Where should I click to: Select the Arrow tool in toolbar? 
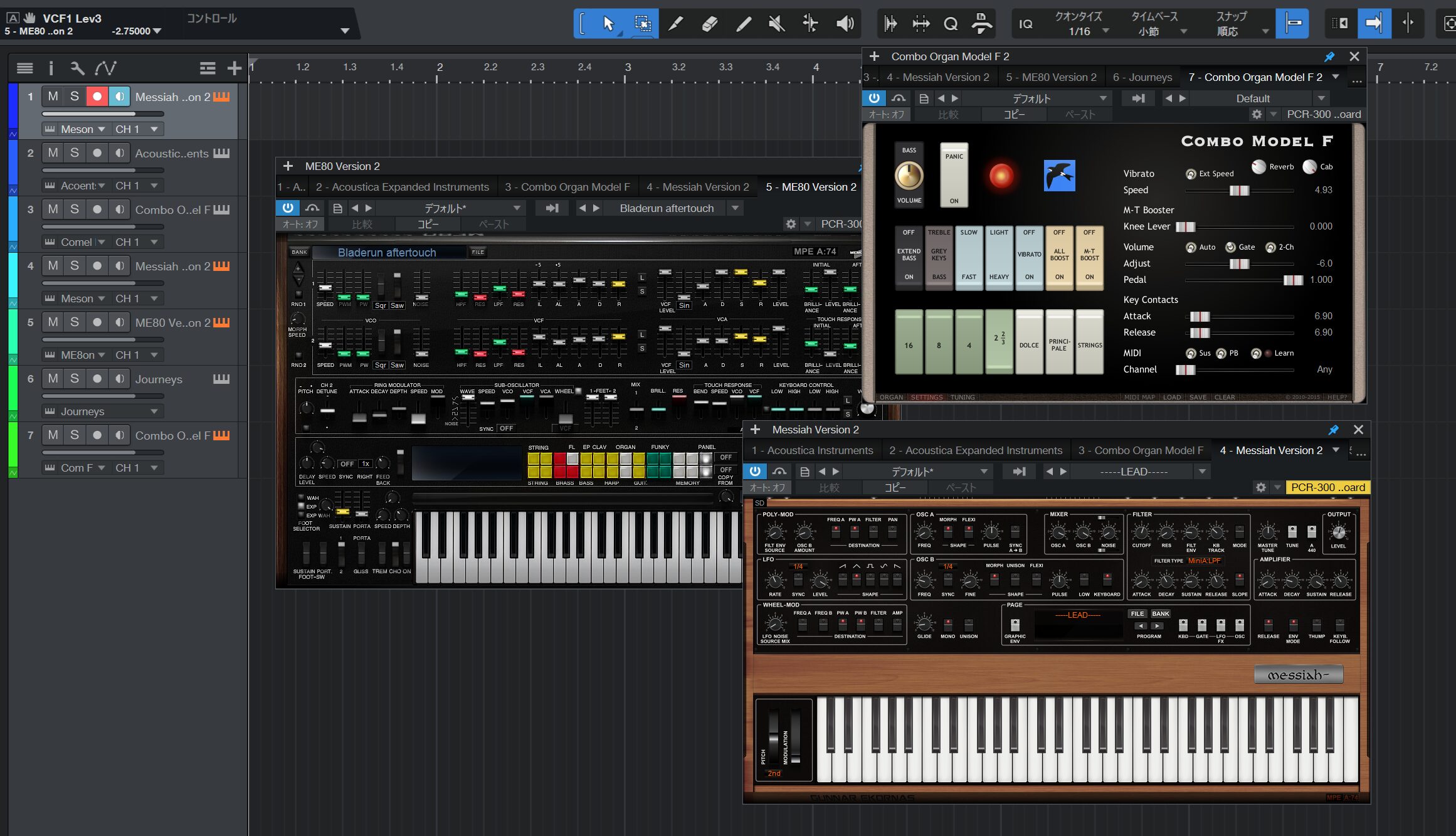tap(608, 24)
